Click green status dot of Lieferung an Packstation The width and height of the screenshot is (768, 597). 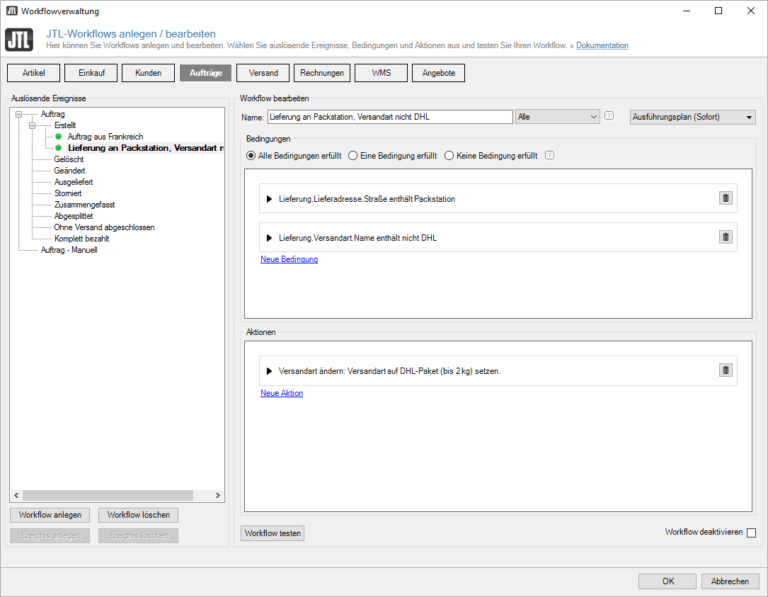tap(59, 148)
